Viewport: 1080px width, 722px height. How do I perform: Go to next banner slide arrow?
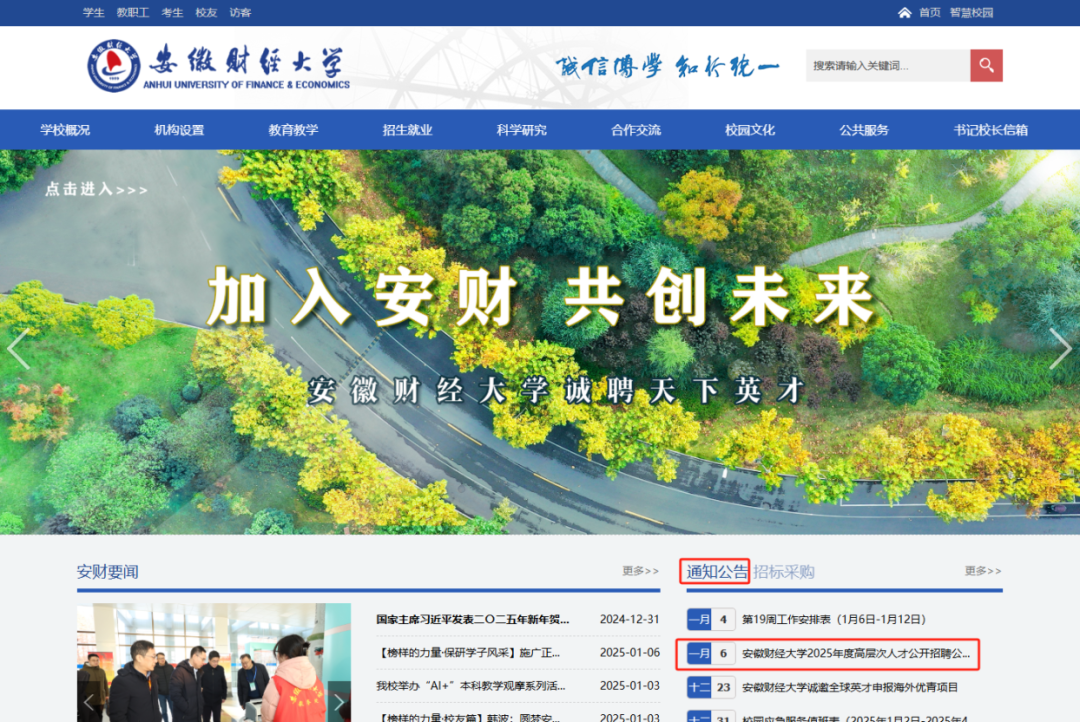tap(1060, 349)
